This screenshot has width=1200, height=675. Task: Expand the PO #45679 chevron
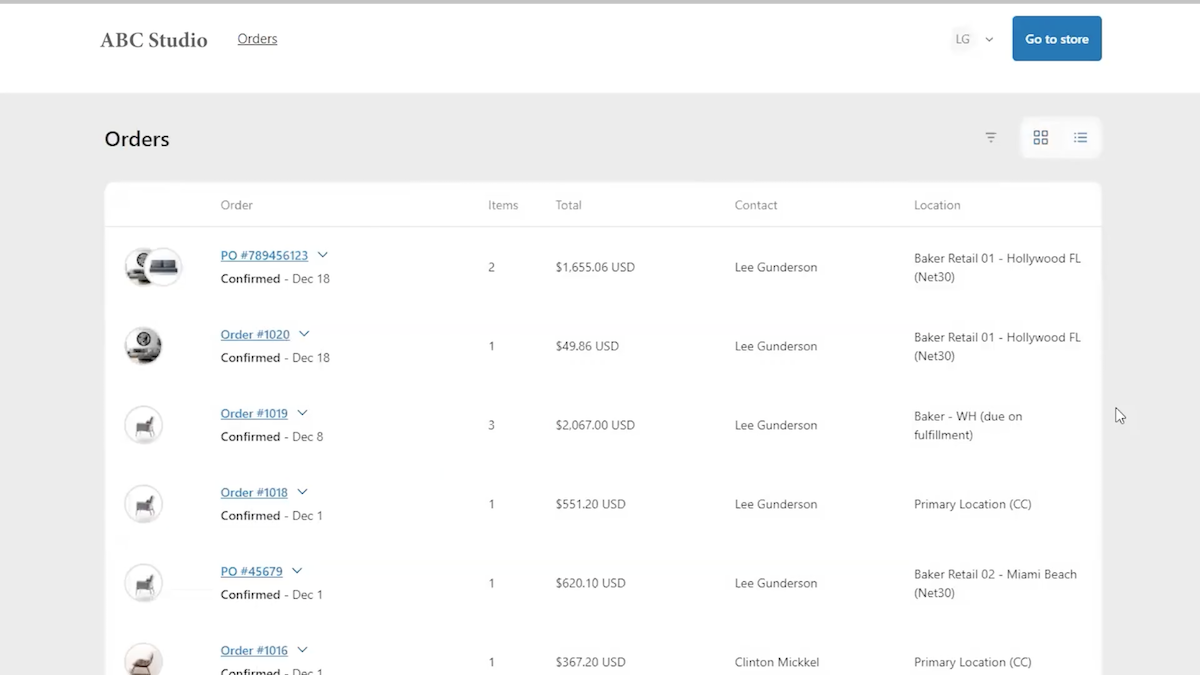297,571
